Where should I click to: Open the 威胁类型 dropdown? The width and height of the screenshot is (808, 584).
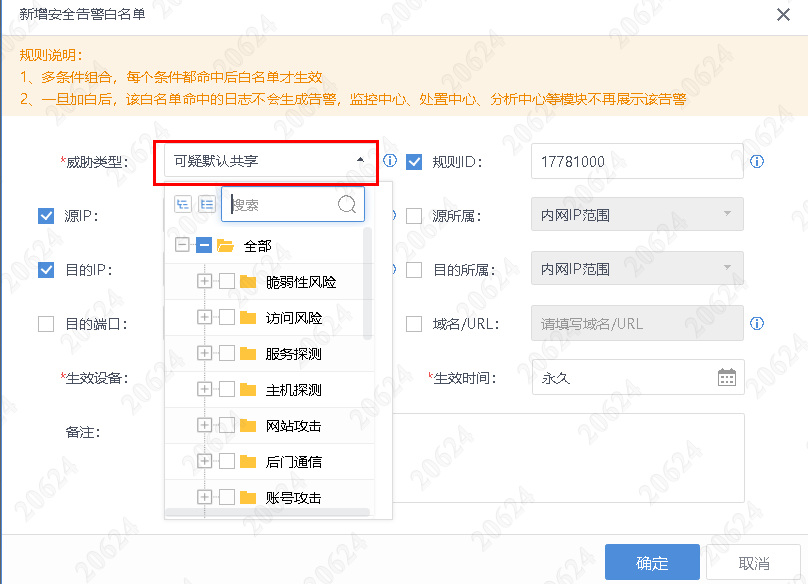coord(266,160)
